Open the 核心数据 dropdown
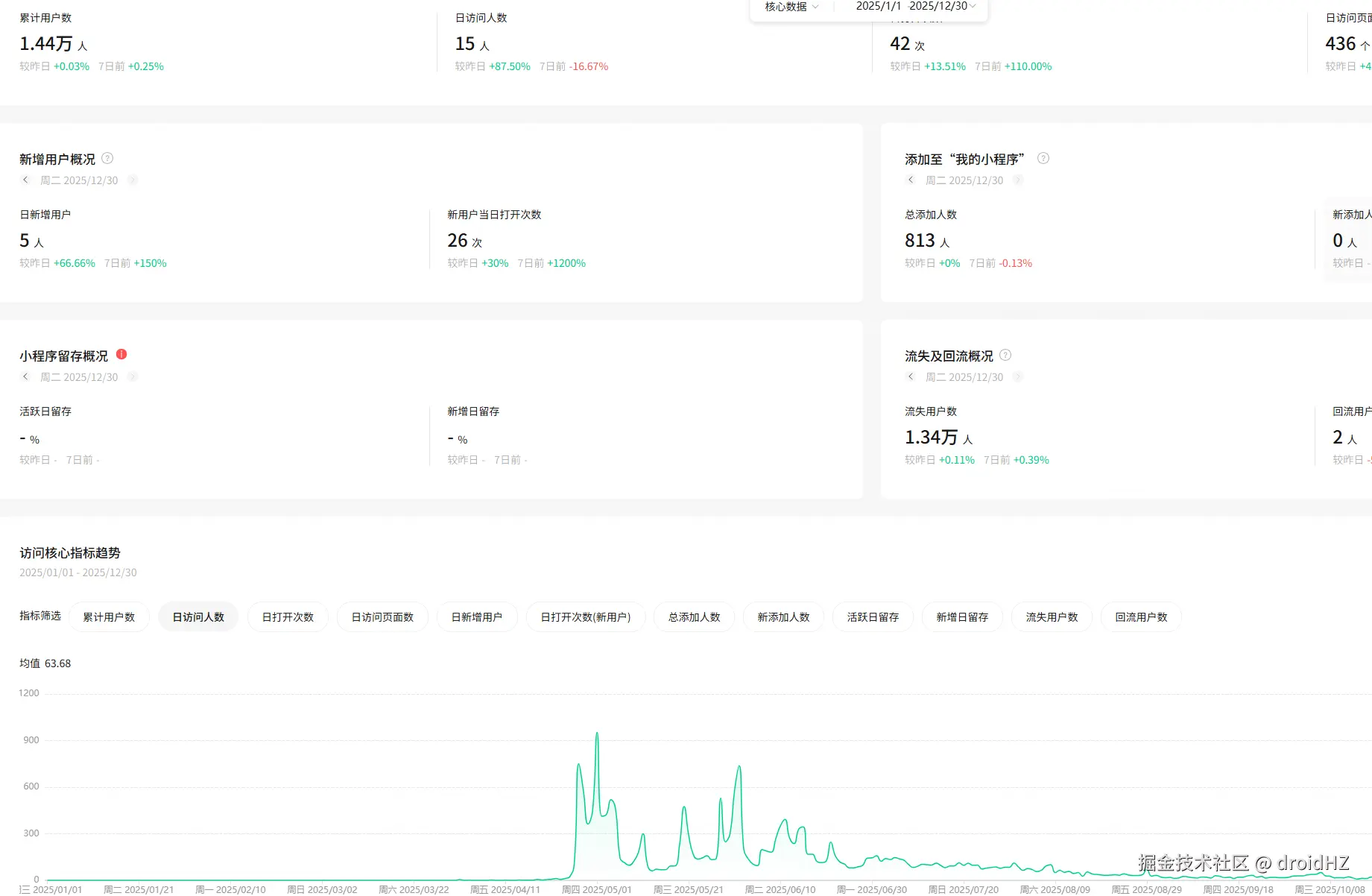This screenshot has width=1372, height=896. (x=791, y=7)
